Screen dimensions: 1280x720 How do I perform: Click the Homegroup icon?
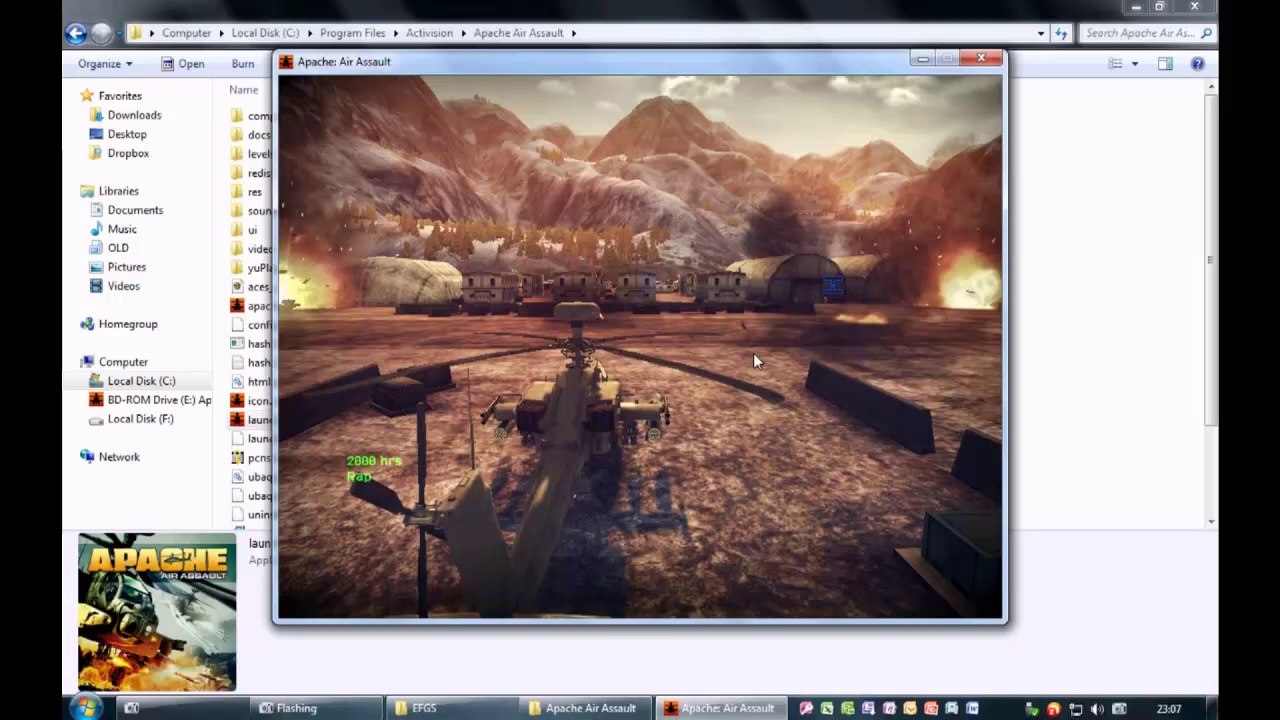(x=87, y=324)
